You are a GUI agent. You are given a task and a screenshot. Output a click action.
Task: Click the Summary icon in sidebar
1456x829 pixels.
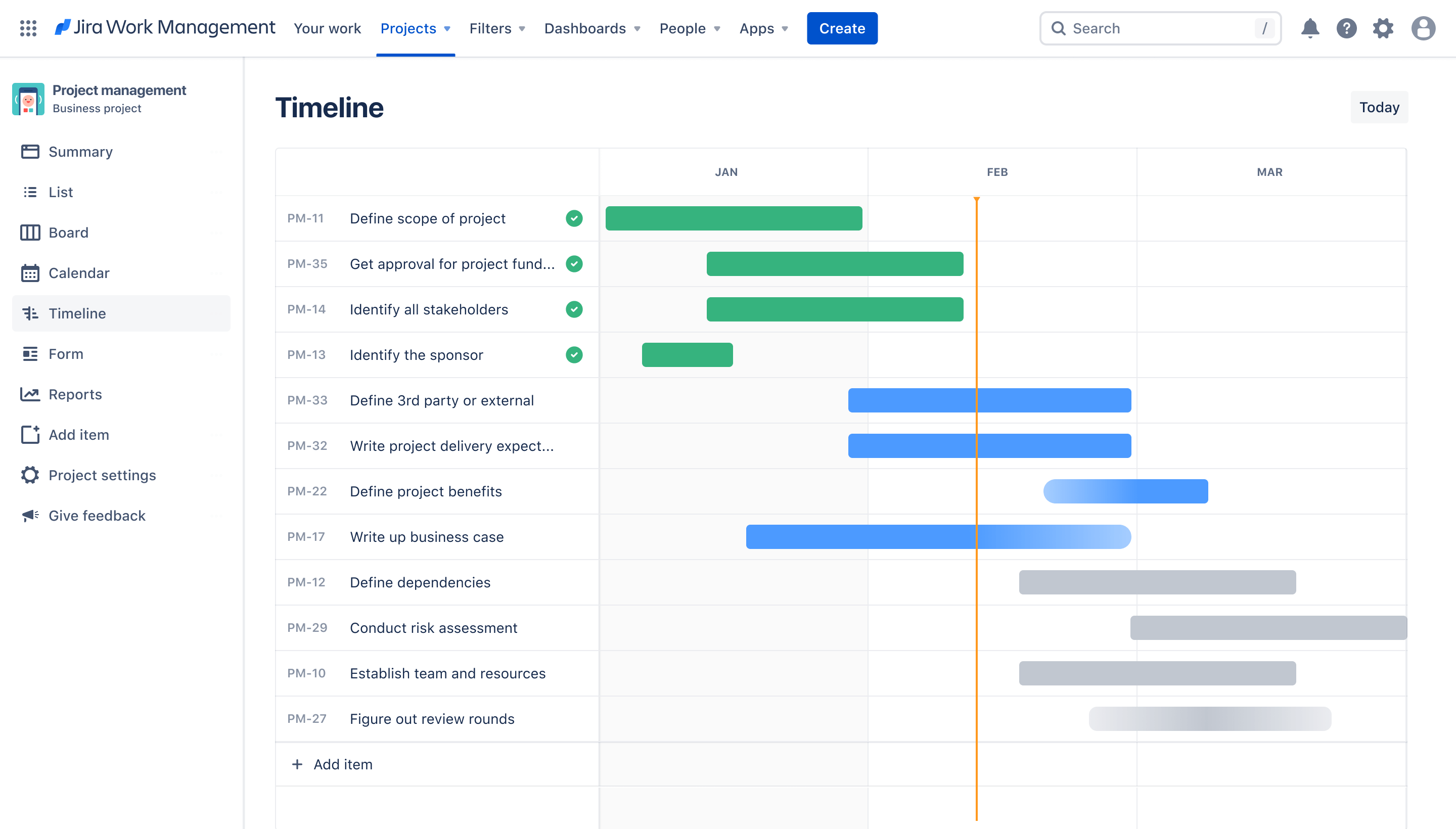coord(30,151)
